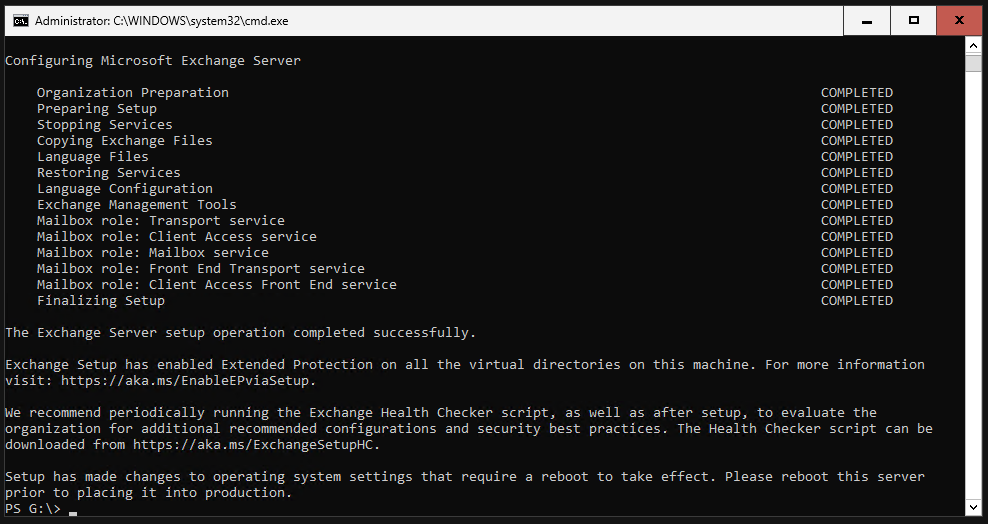Click the Organization Preparation line
988x524 pixels.
132,93
